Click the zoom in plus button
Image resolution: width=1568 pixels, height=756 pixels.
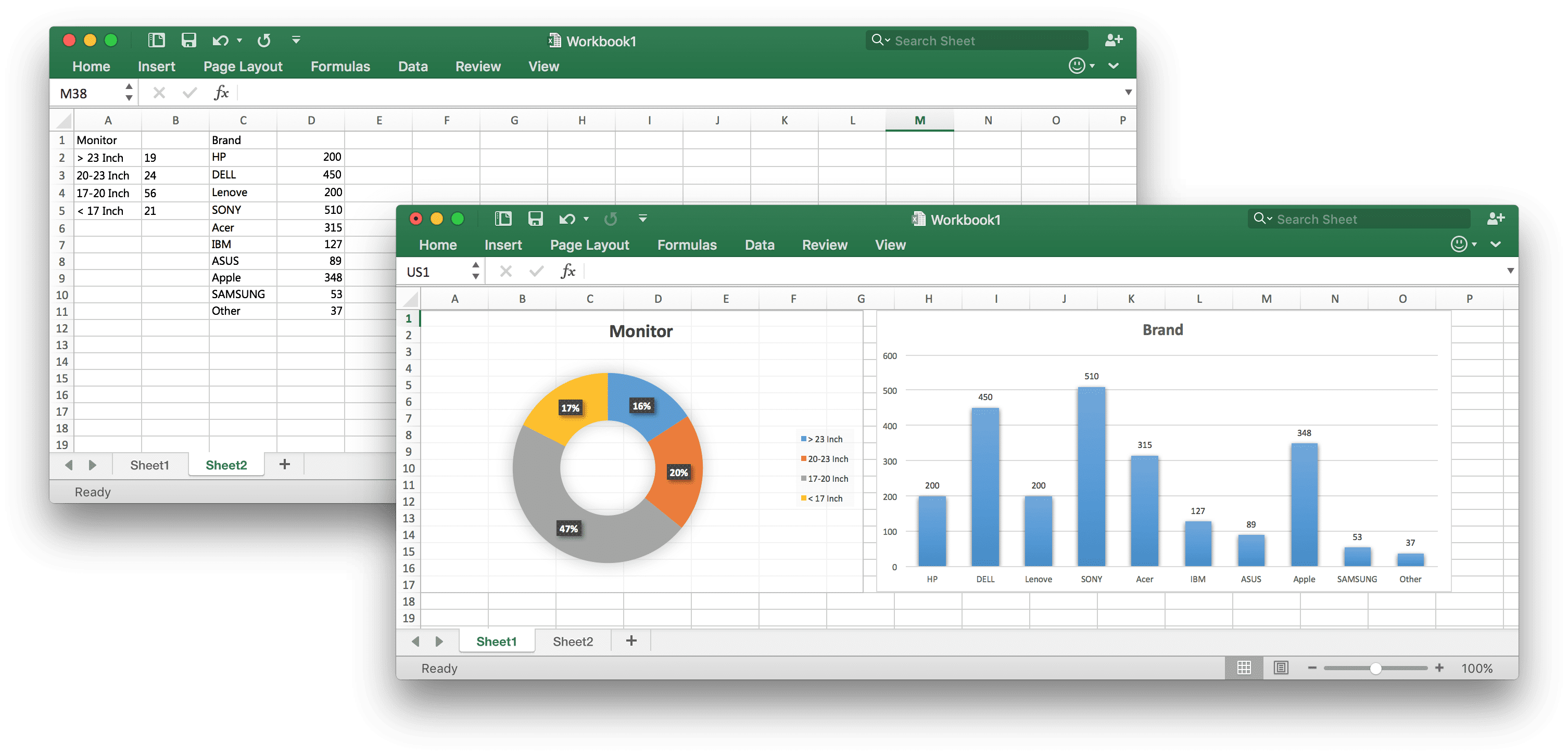[x=1439, y=668]
